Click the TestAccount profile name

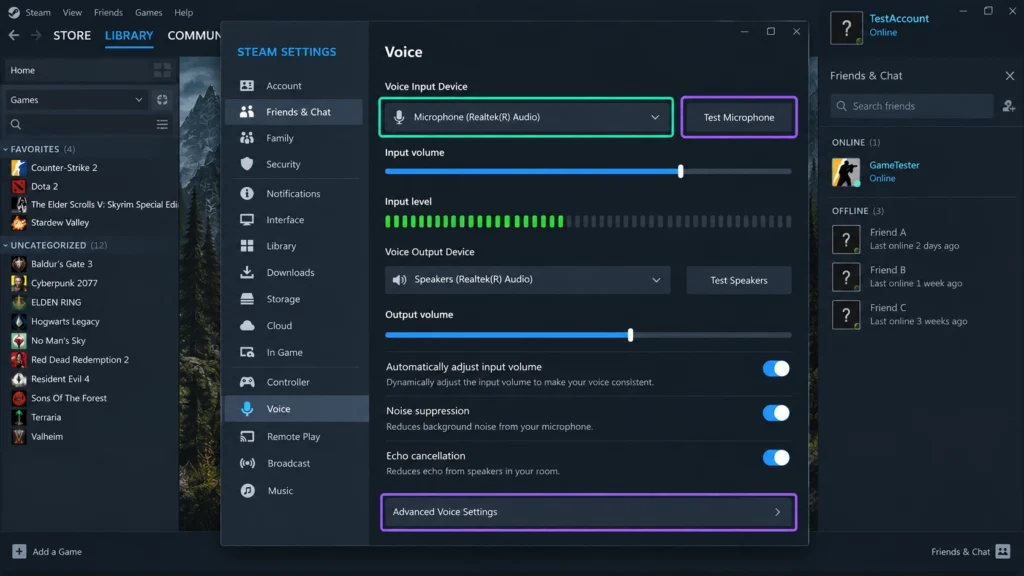click(x=899, y=18)
